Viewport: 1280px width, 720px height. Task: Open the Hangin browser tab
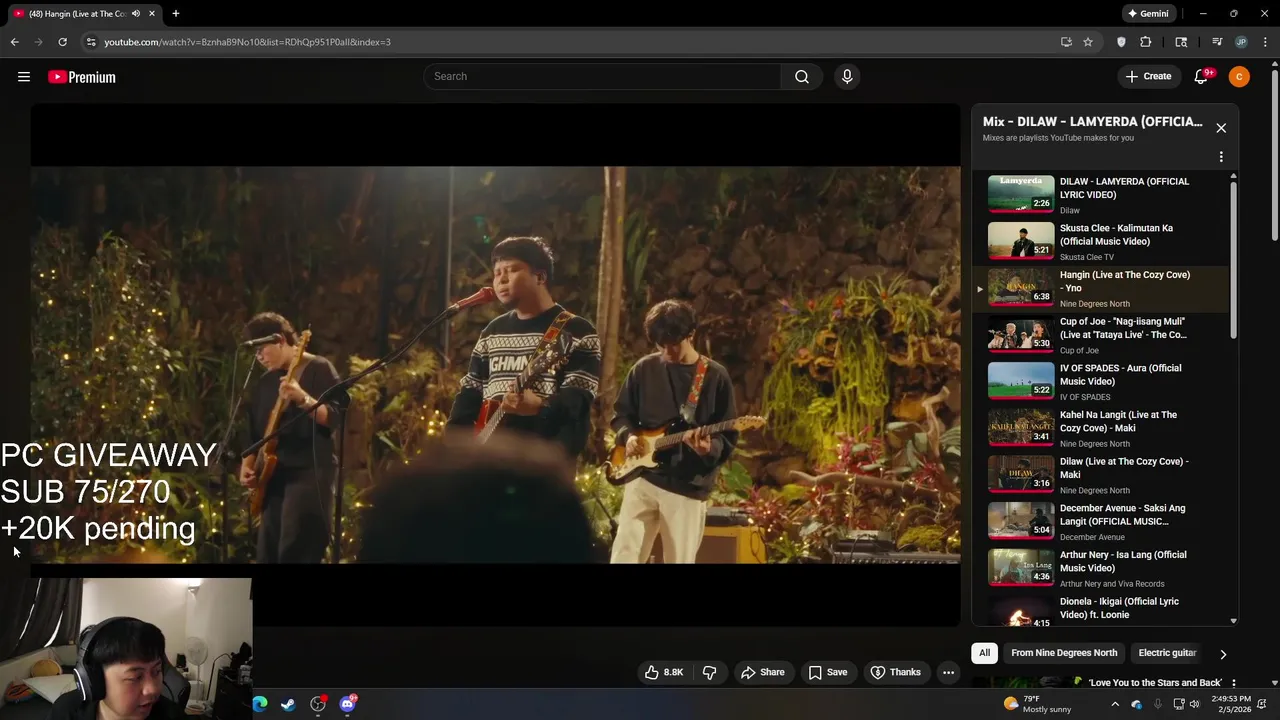82,14
